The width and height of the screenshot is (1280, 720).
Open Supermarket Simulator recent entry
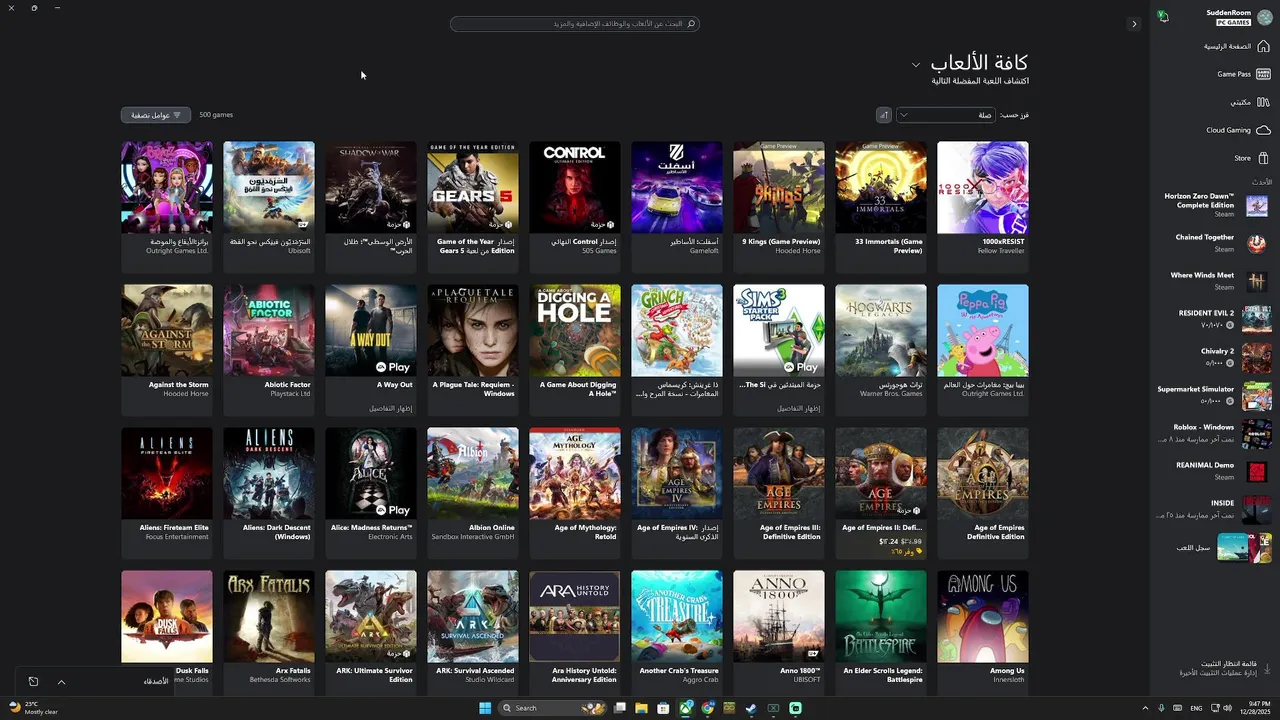[x=1216, y=395]
